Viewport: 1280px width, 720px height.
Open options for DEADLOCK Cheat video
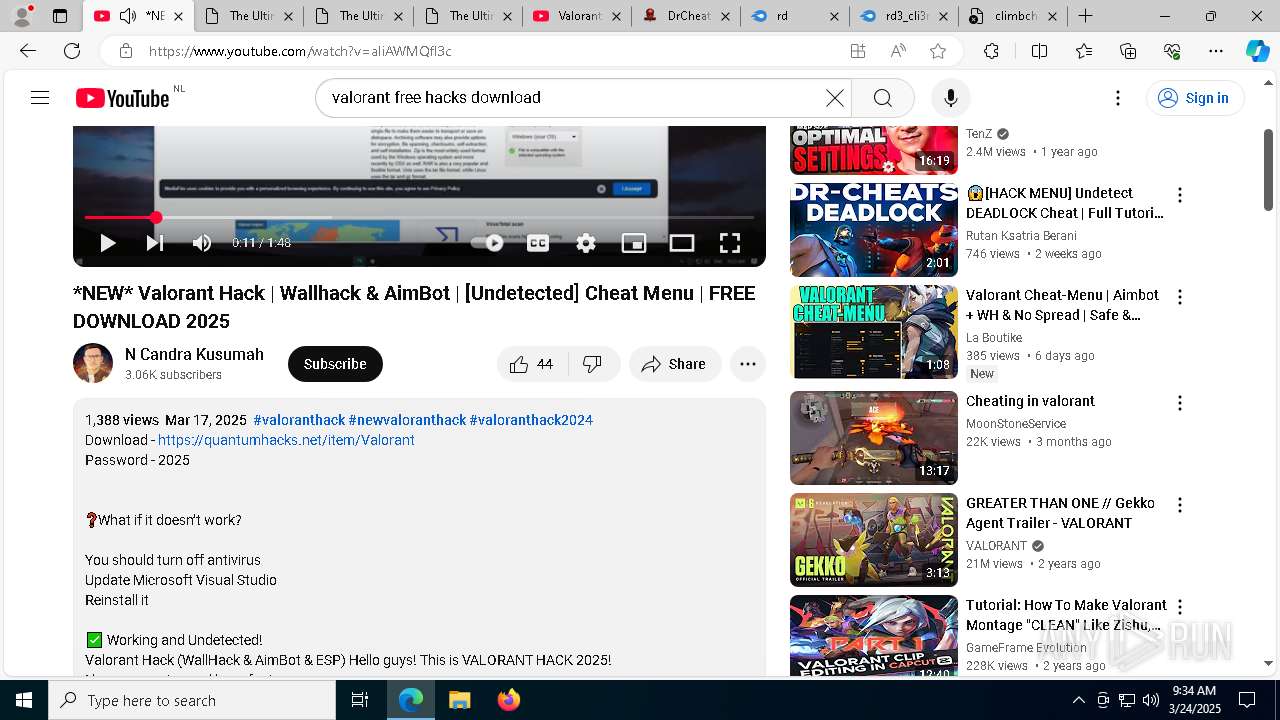pyautogui.click(x=1180, y=195)
